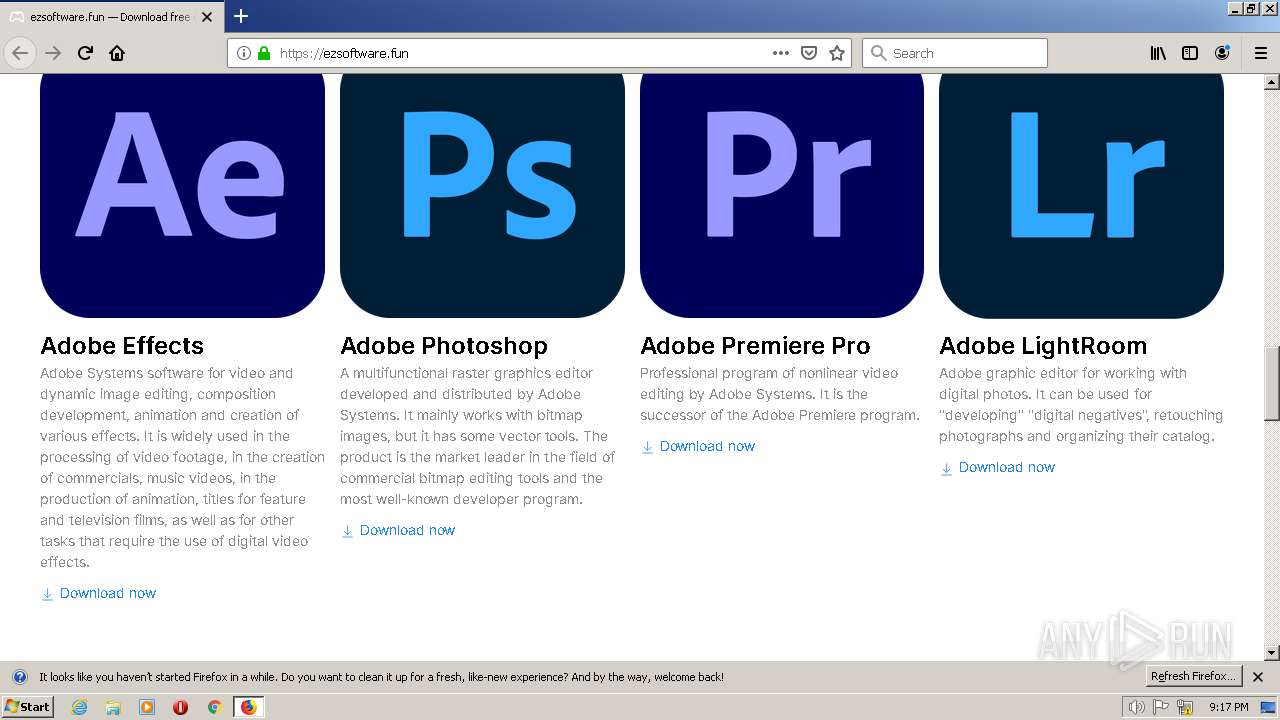Click the Adobe Effects Ae logo thumbnail
This screenshot has height=720, width=1280.
pos(182,195)
